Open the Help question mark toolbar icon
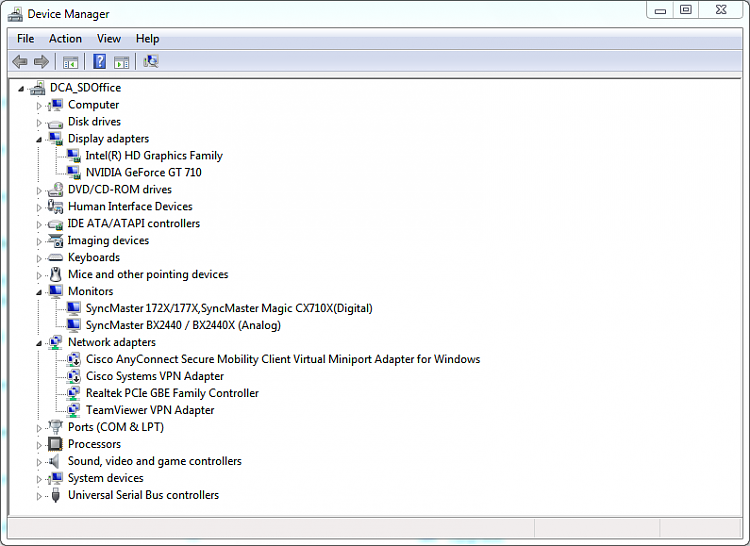This screenshot has width=750, height=546. 99,62
